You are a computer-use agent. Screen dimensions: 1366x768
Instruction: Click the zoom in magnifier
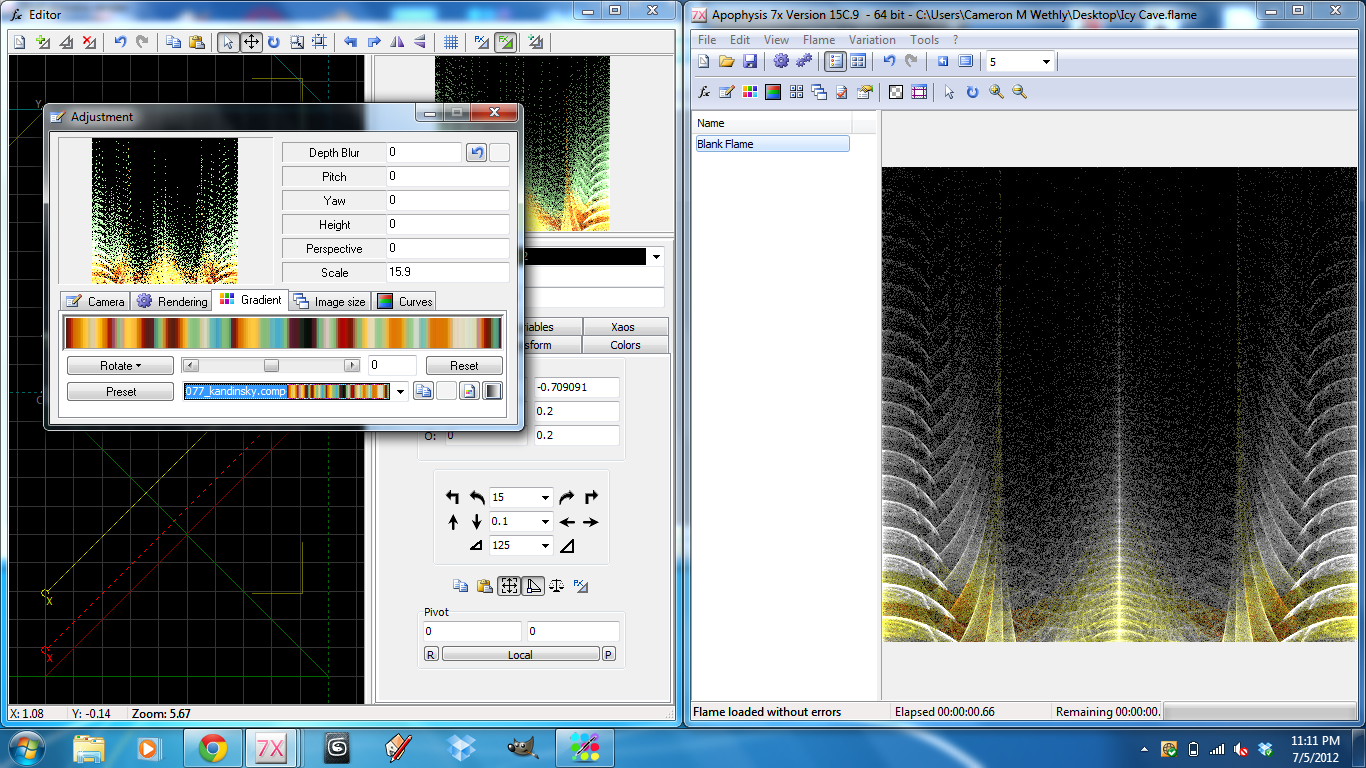(996, 92)
